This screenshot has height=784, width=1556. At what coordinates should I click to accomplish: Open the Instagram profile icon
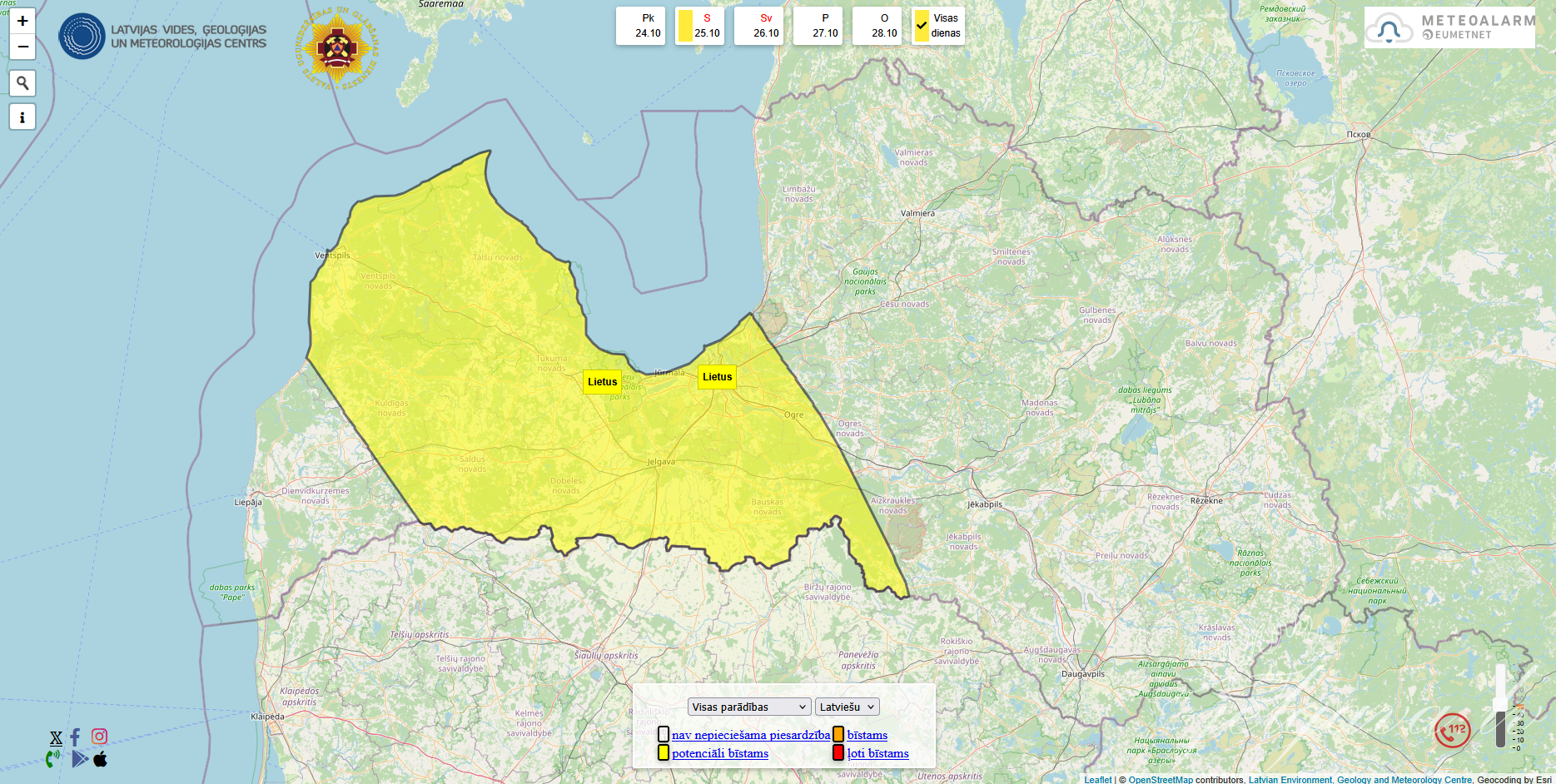pyautogui.click(x=99, y=737)
